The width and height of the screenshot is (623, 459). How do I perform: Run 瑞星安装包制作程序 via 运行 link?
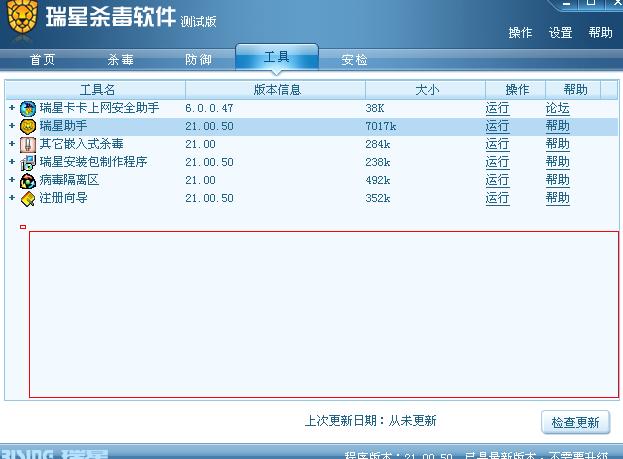[x=497, y=162]
